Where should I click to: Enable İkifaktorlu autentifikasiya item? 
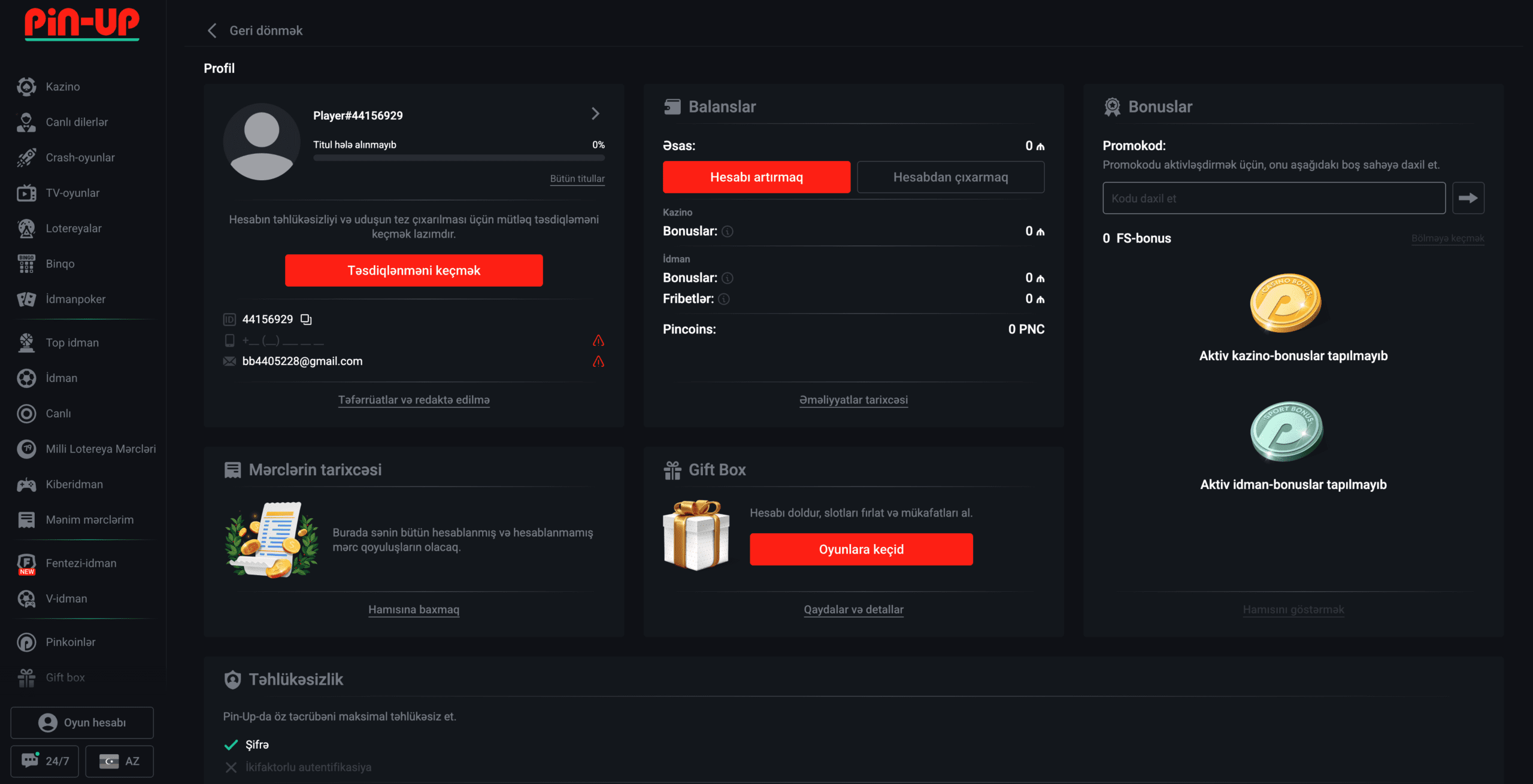[x=308, y=767]
